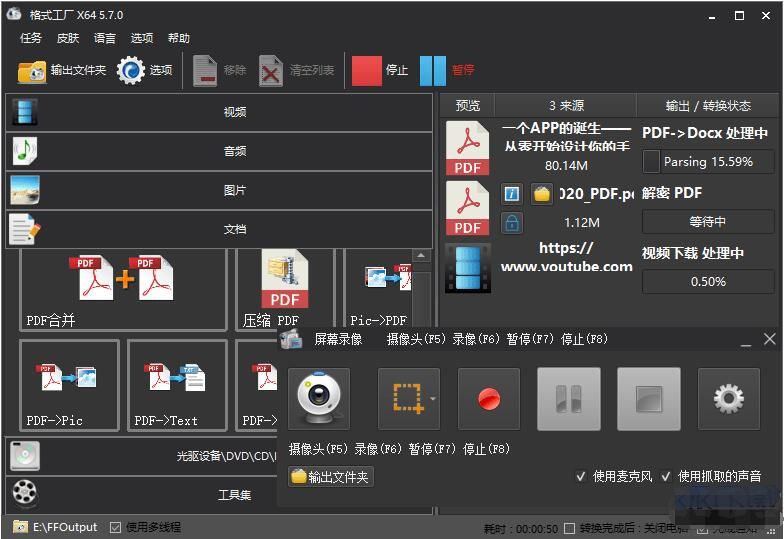Toggle 使用抓取的声音 option
This screenshot has height=539, width=784.
pos(667,477)
